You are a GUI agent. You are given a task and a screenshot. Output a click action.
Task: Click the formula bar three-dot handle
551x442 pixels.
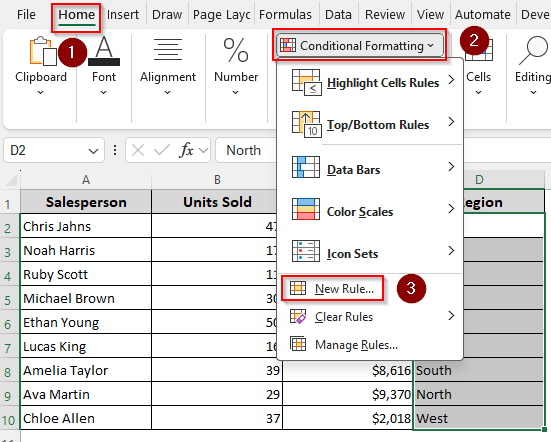pyautogui.click(x=115, y=150)
